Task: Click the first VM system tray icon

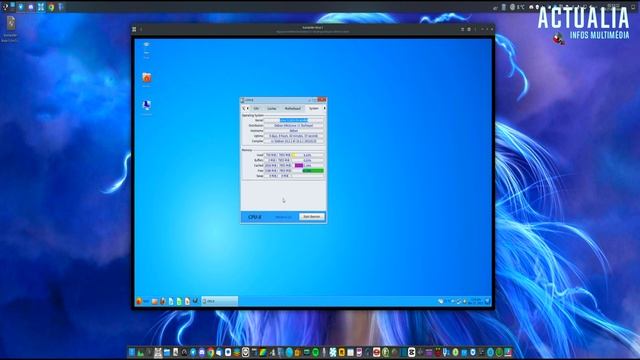Action: point(441,301)
